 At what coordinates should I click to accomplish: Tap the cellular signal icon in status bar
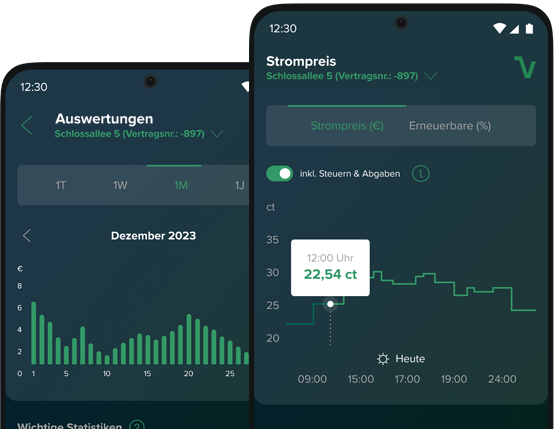[x=514, y=29]
